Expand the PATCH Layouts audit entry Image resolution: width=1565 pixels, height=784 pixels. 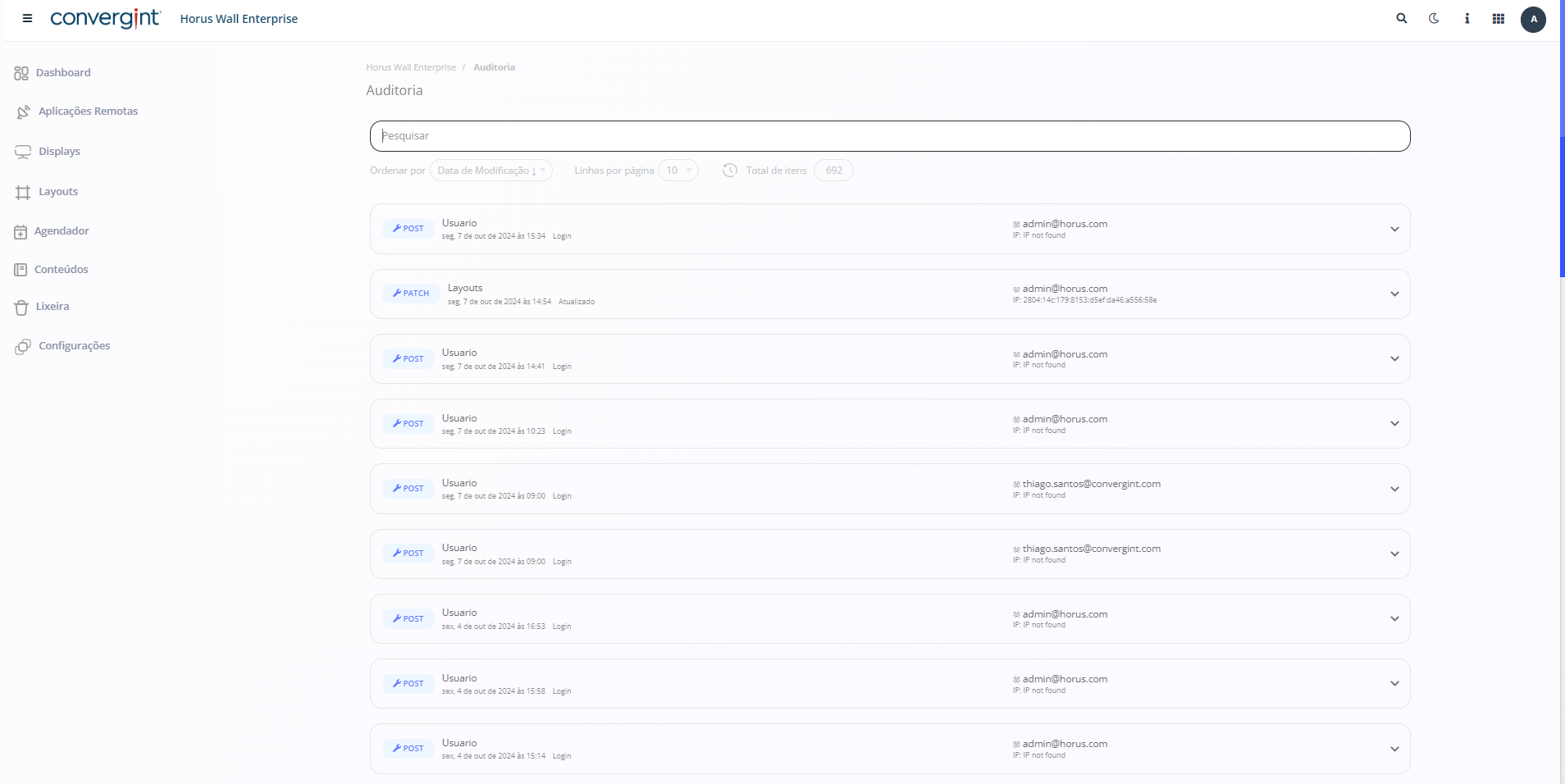click(1394, 294)
